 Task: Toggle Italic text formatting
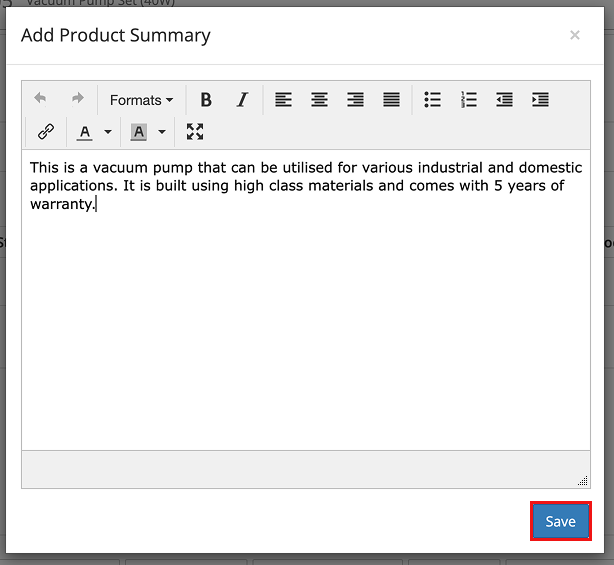pos(242,100)
